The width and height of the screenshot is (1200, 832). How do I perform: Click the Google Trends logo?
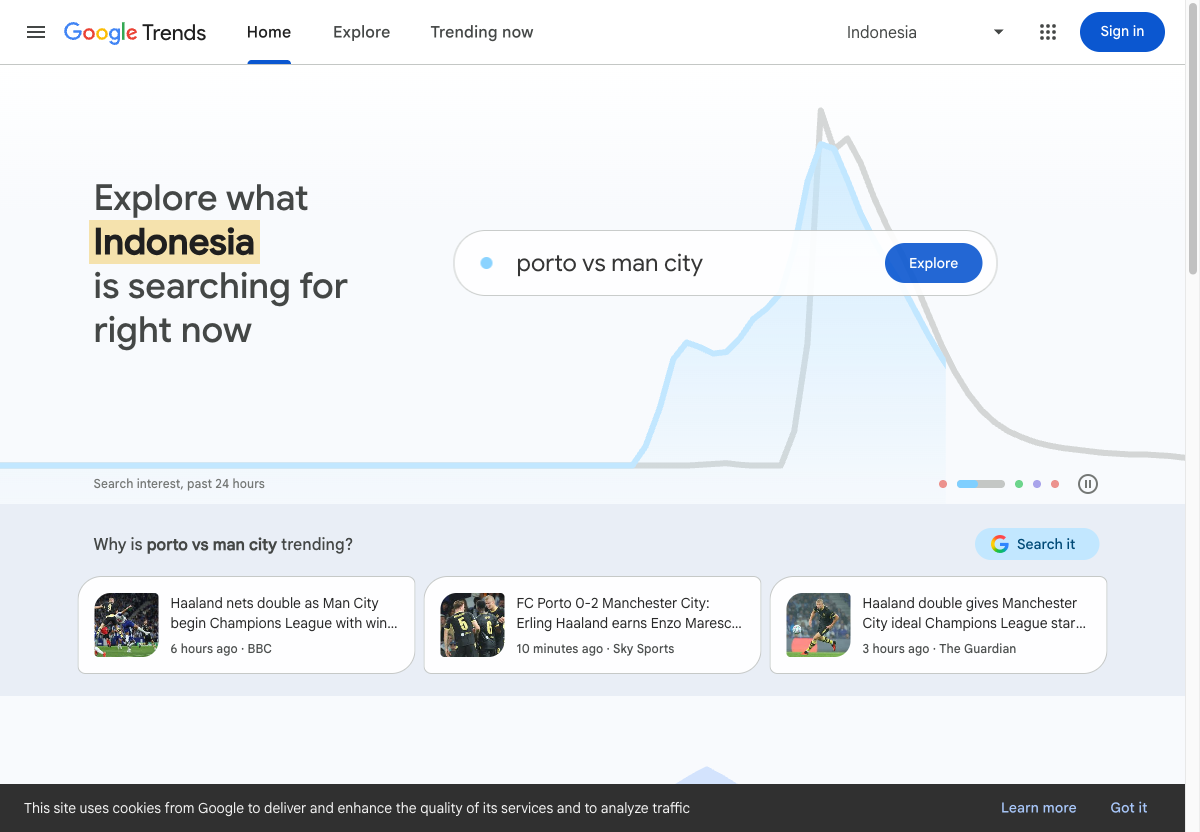[x=135, y=32]
